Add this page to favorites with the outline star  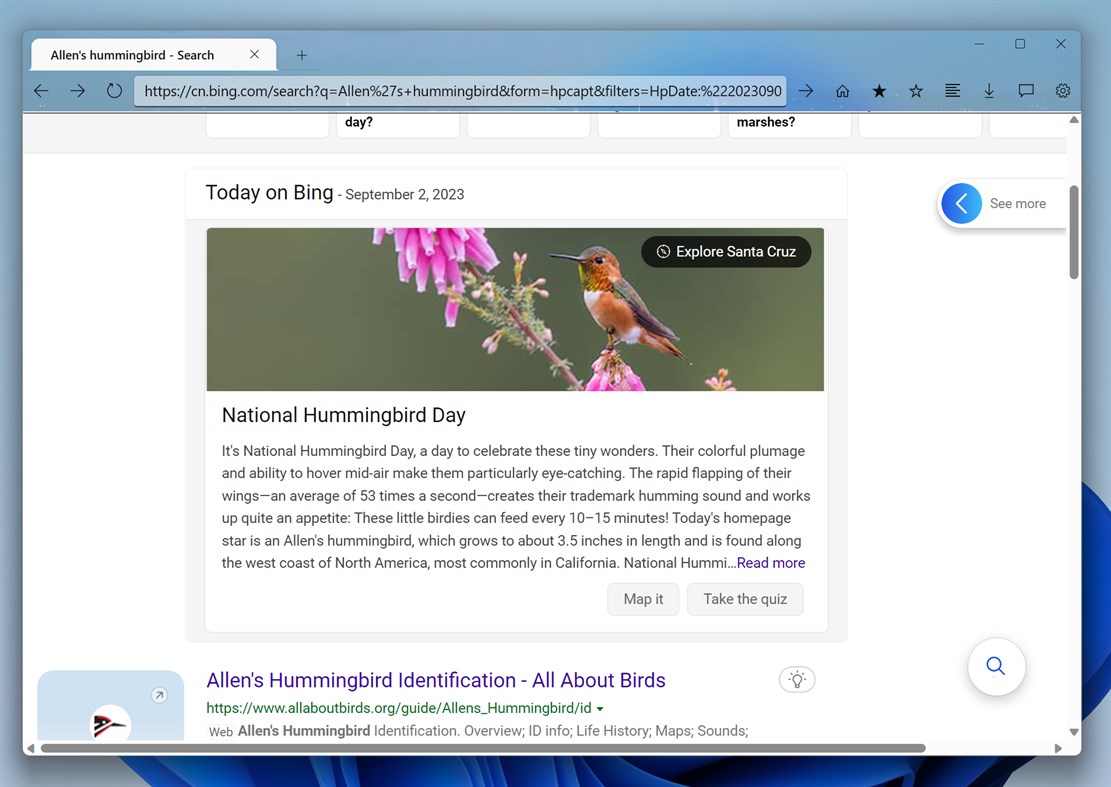[916, 90]
